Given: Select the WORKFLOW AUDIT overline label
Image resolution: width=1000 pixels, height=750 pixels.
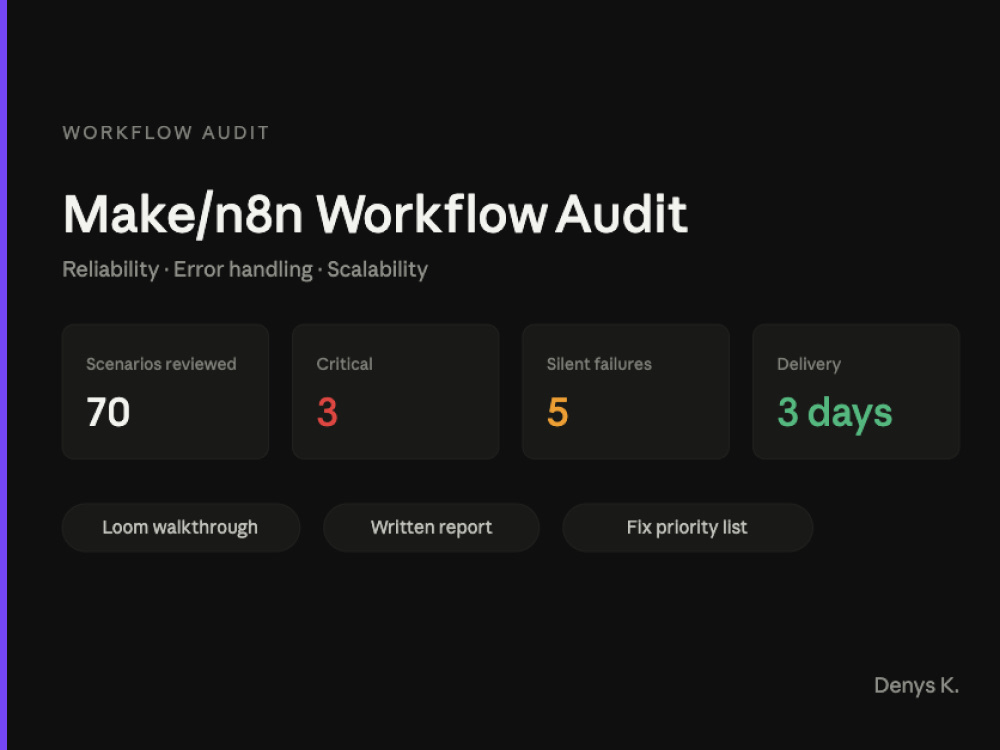Looking at the screenshot, I should pyautogui.click(x=166, y=133).
